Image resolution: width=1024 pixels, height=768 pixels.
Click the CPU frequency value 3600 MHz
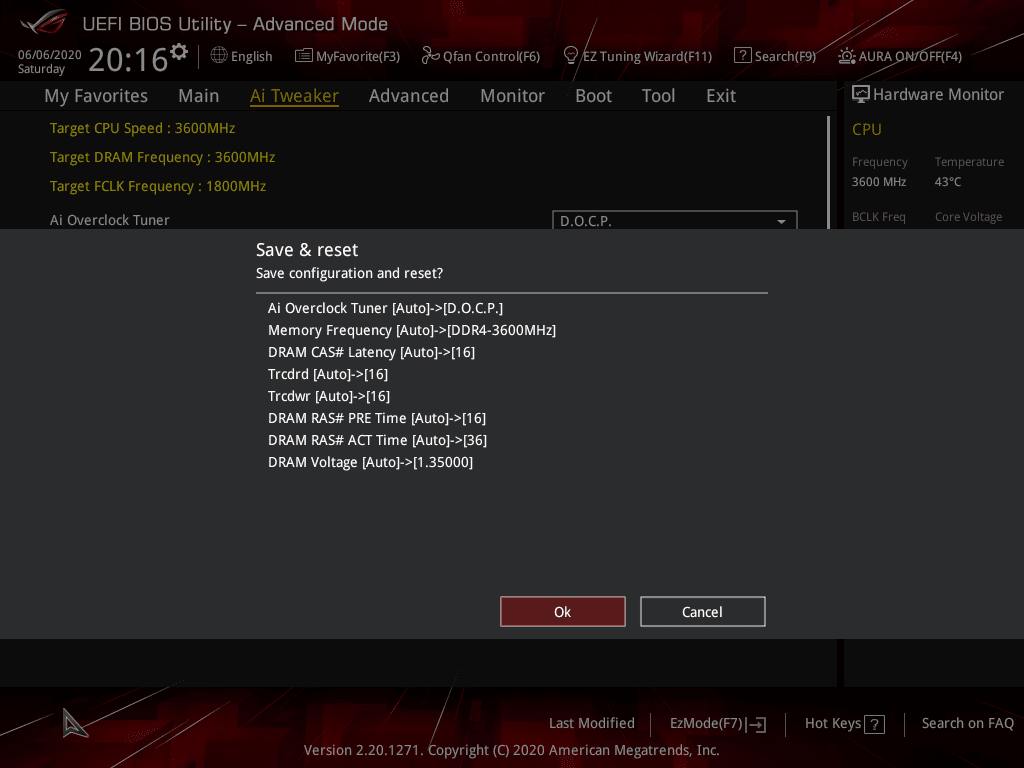pos(879,182)
